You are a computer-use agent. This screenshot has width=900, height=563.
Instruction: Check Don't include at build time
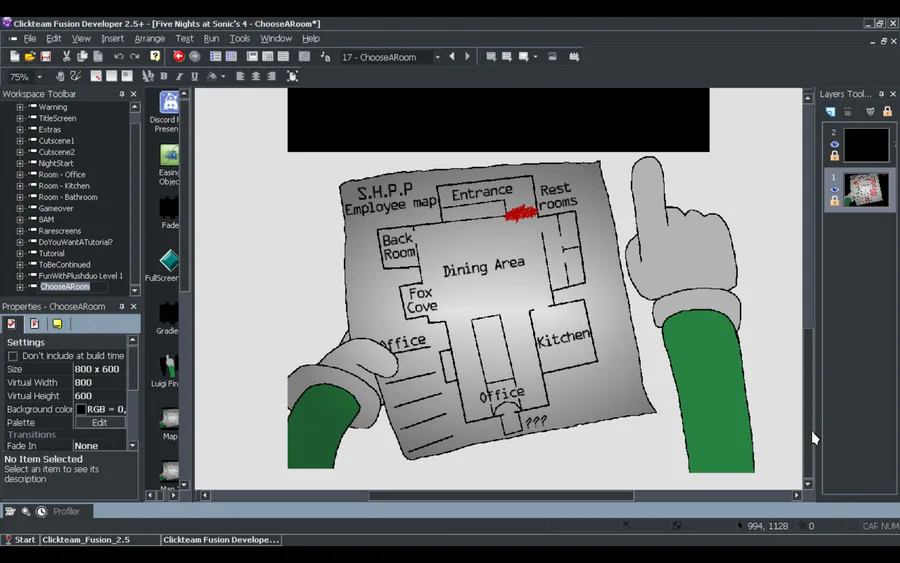tap(13, 356)
